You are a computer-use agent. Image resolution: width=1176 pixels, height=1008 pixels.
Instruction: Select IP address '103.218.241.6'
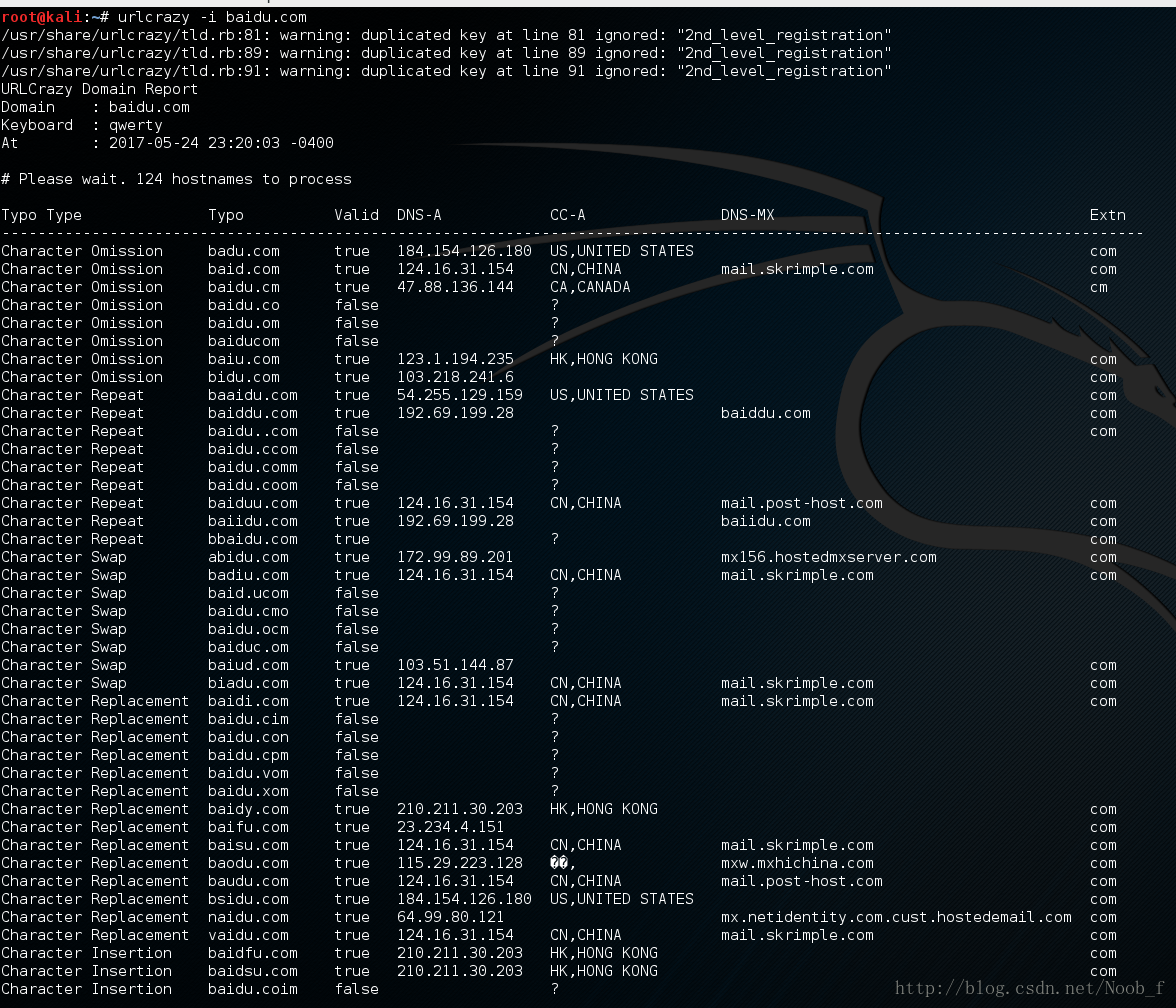point(455,376)
